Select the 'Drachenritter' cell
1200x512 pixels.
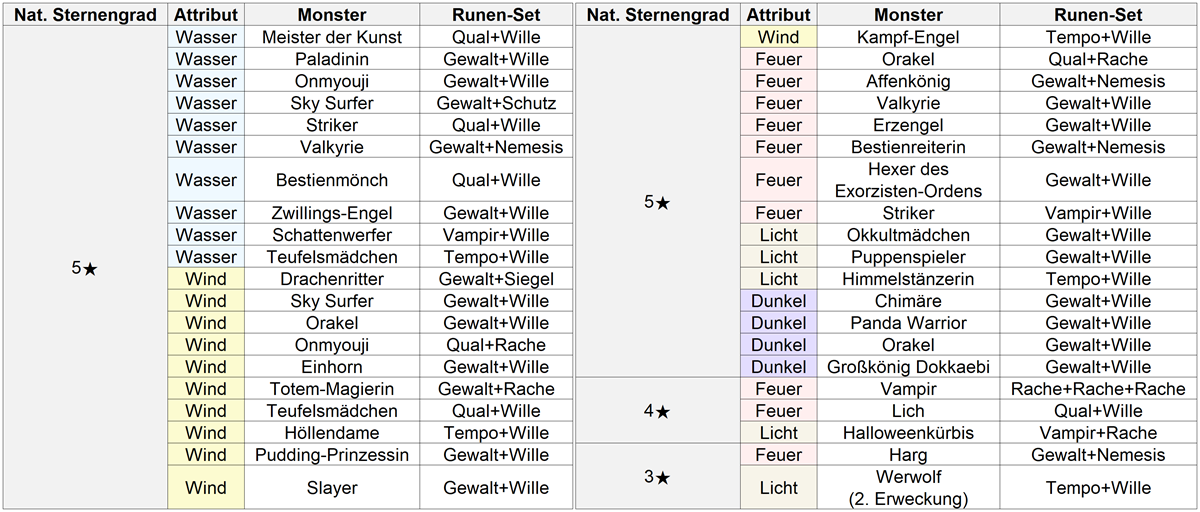331,279
